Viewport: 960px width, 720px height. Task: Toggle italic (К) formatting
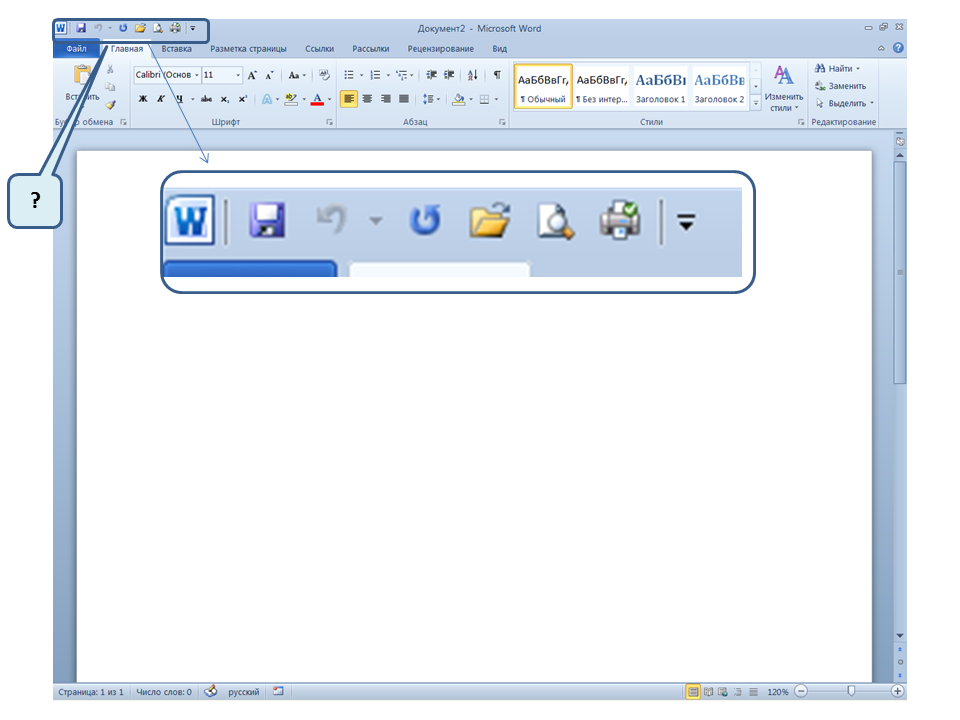coord(160,99)
